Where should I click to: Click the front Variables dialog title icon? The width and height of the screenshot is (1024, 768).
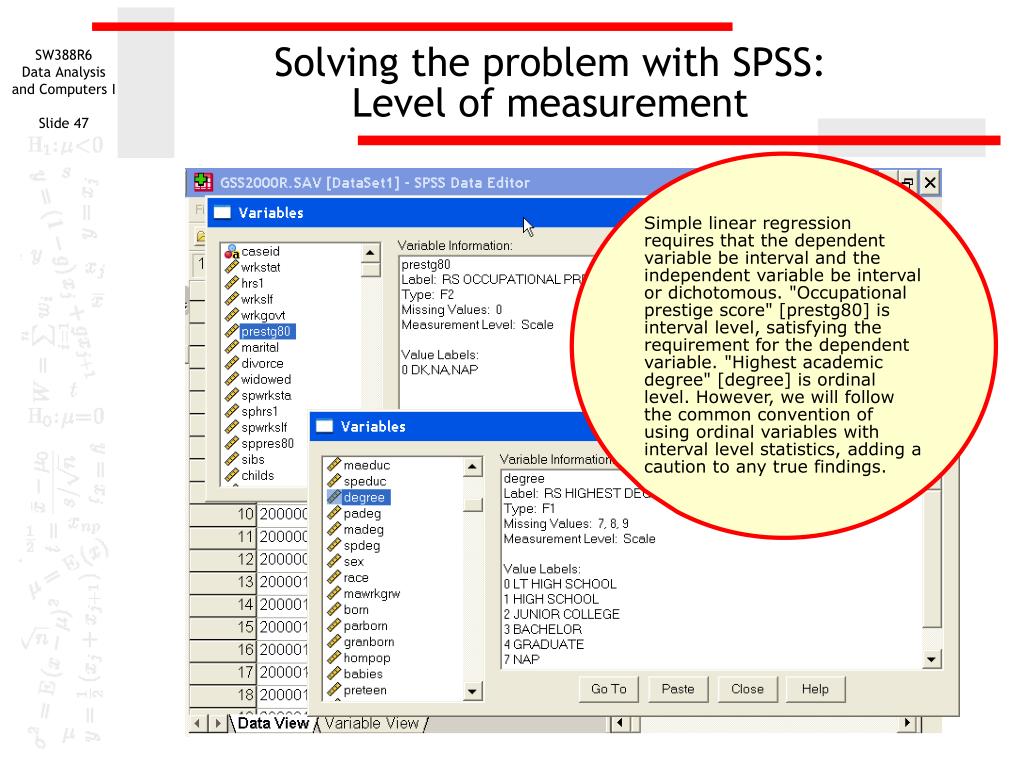[x=325, y=426]
